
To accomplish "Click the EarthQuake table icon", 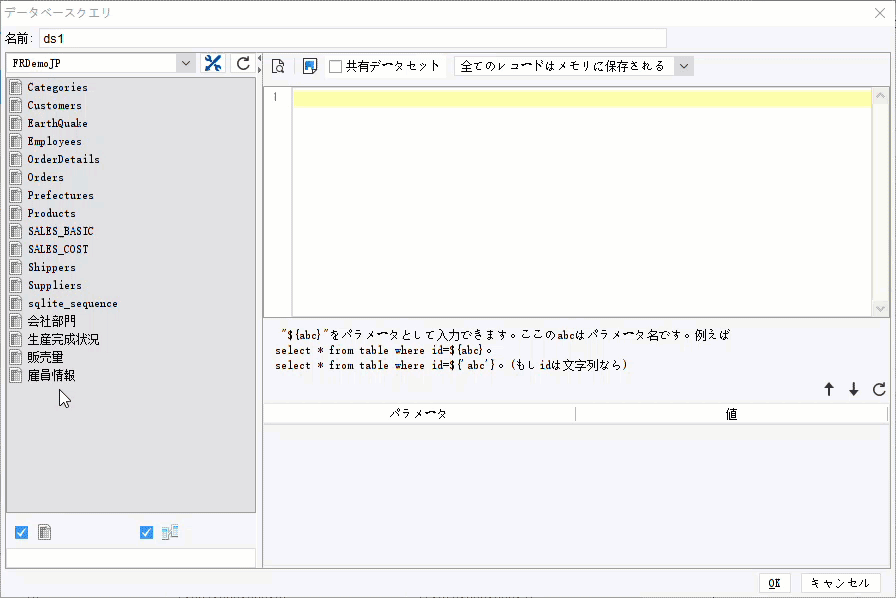I will coord(16,123).
